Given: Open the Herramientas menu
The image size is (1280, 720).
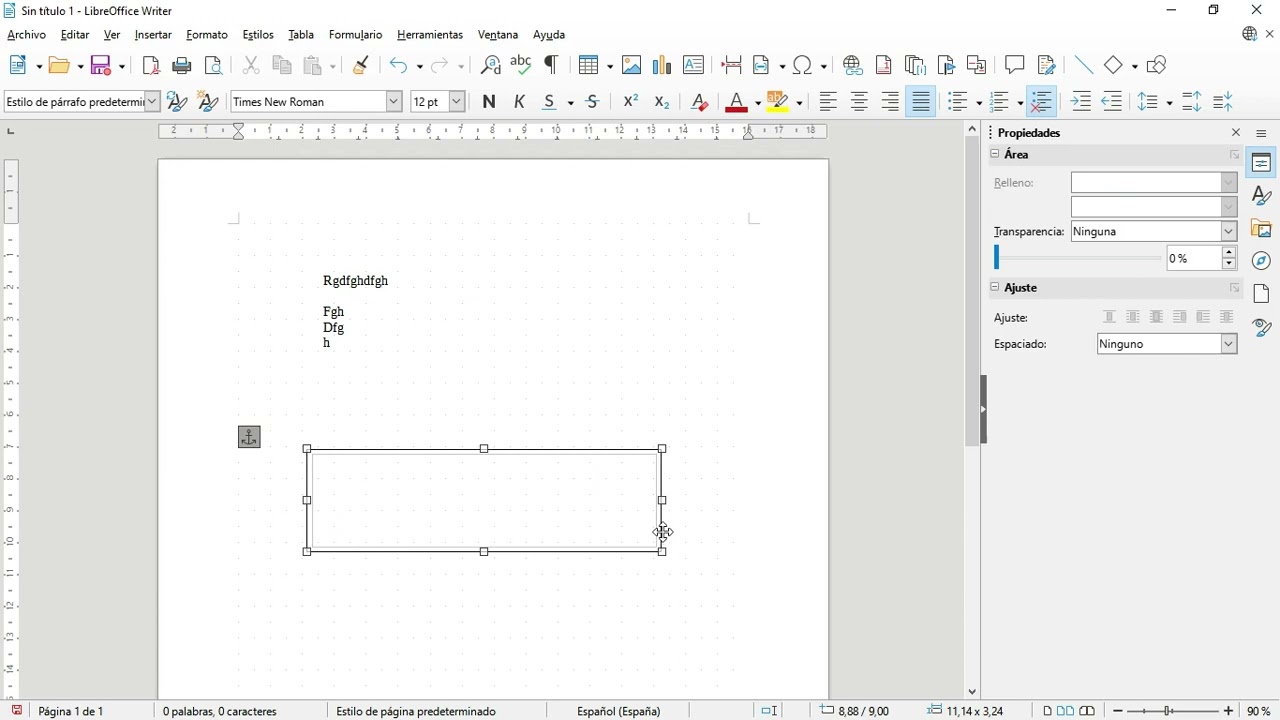Looking at the screenshot, I should click(430, 35).
